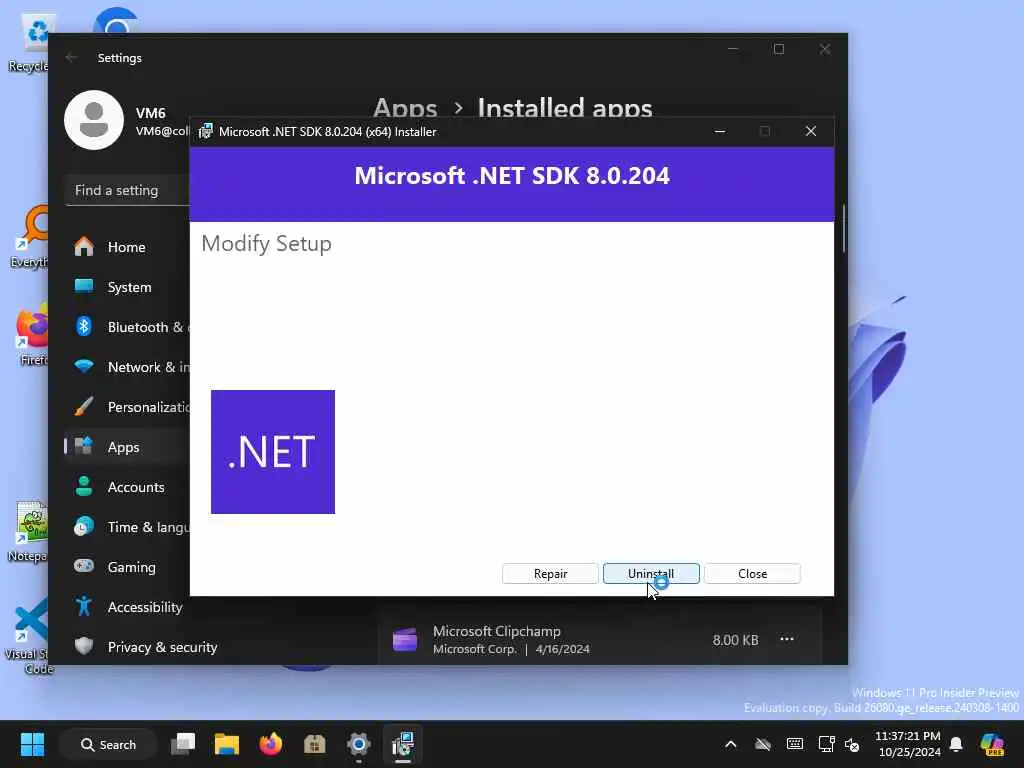The width and height of the screenshot is (1024, 768).
Task: Click the Settings window scrollbar
Action: [844, 229]
